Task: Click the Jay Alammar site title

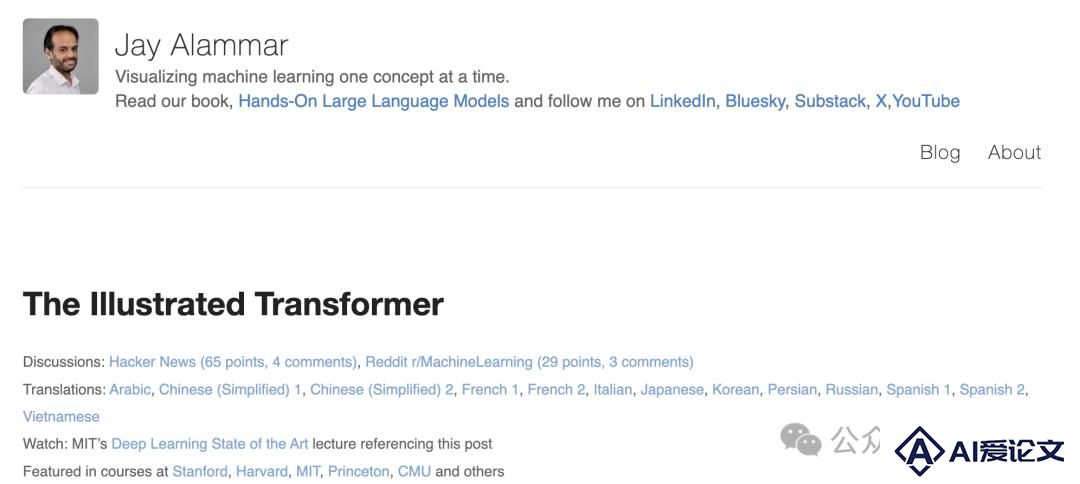Action: coord(201,46)
